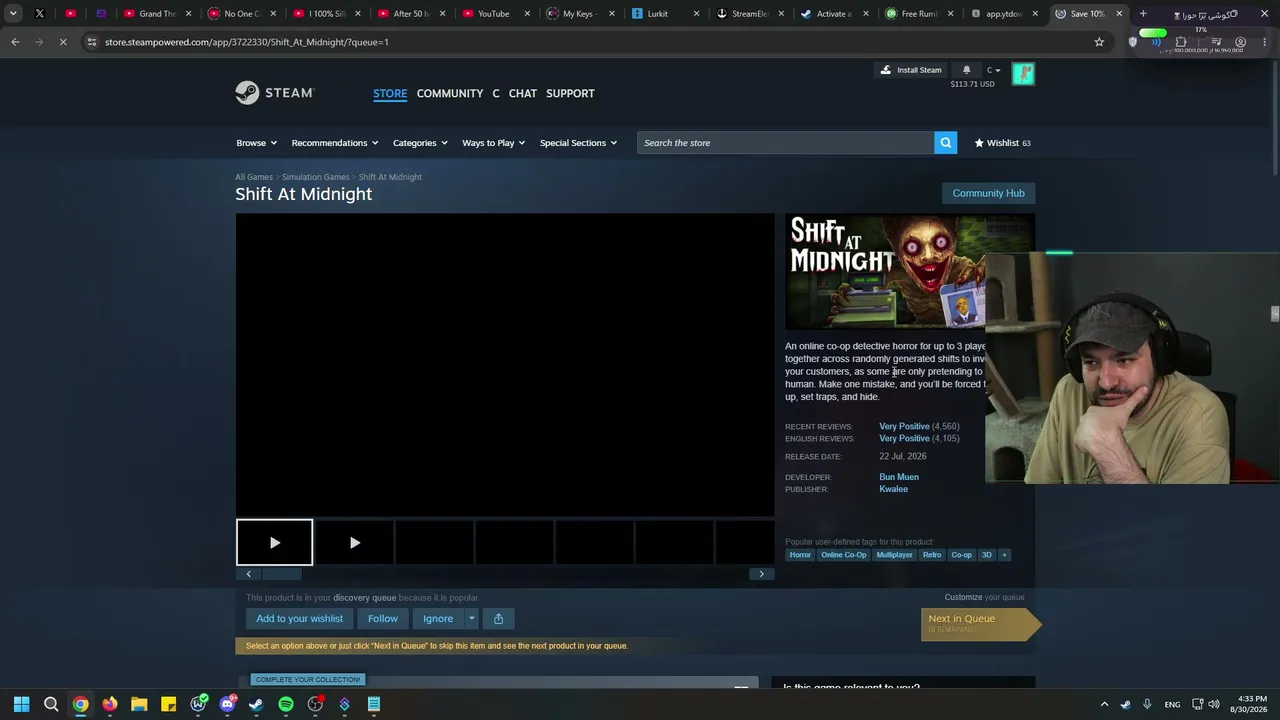Open publisher Kwalee's page
1280x720 pixels.
pos(894,489)
